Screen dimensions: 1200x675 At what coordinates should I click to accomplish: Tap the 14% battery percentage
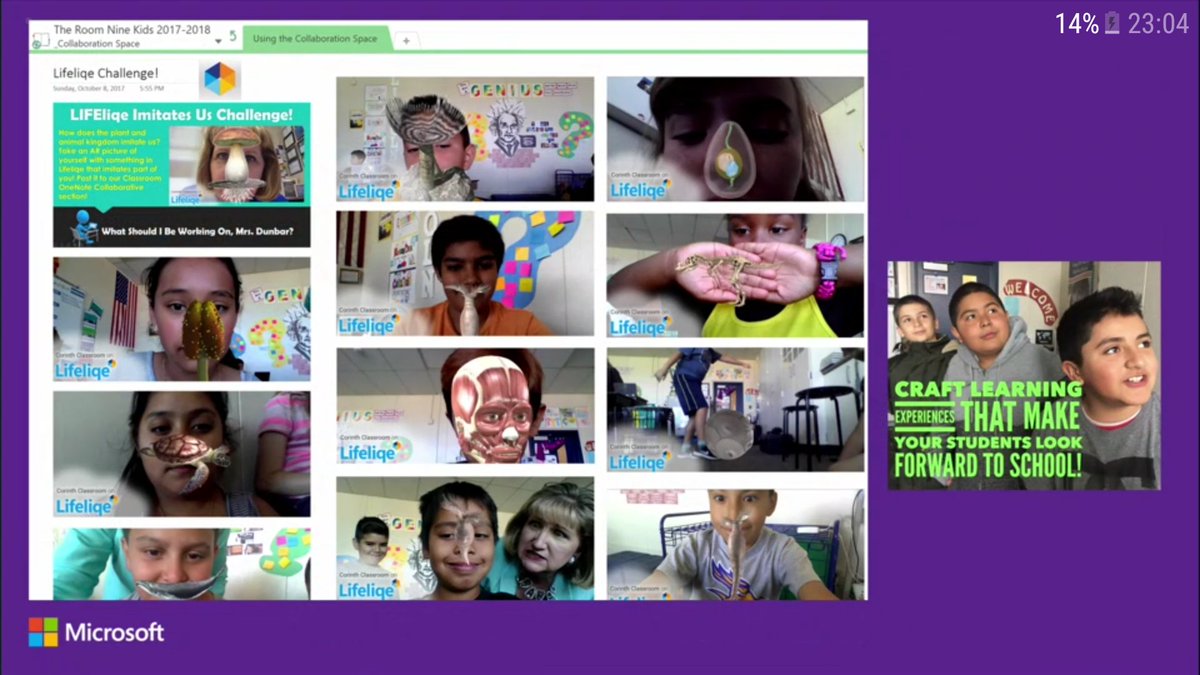(x=1077, y=24)
